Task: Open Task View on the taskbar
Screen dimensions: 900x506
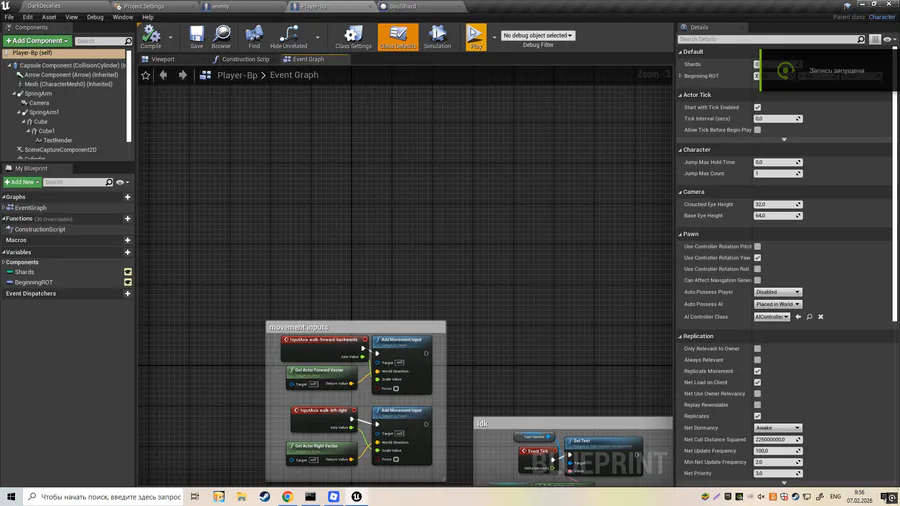Action: pyautogui.click(x=195, y=497)
